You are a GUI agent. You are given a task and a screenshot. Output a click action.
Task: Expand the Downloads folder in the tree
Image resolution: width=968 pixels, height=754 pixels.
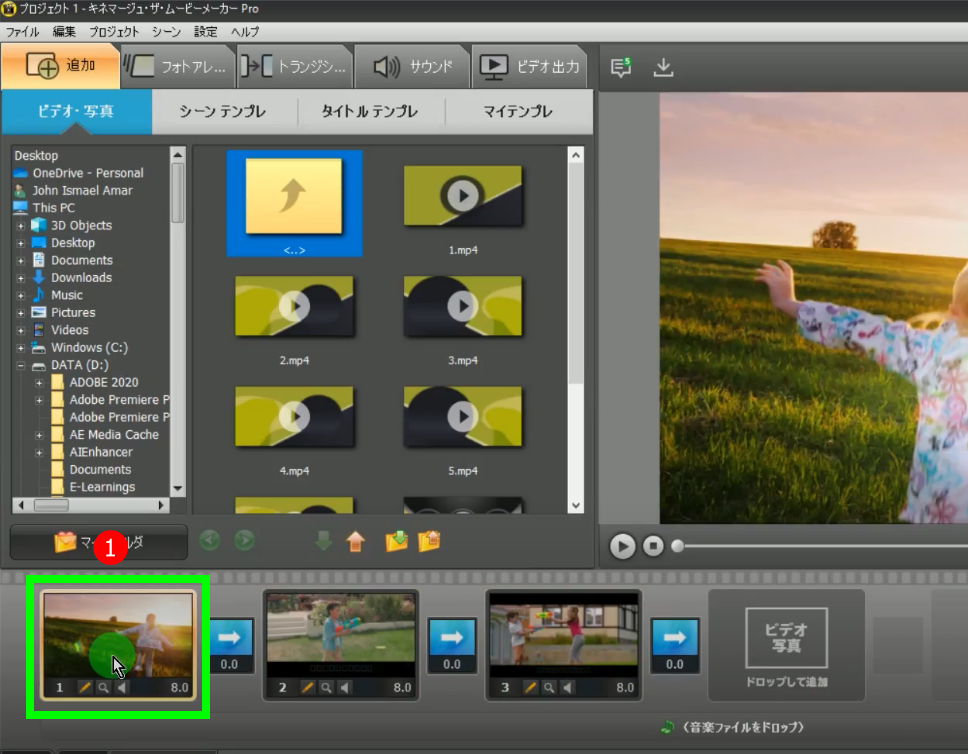coord(21,278)
